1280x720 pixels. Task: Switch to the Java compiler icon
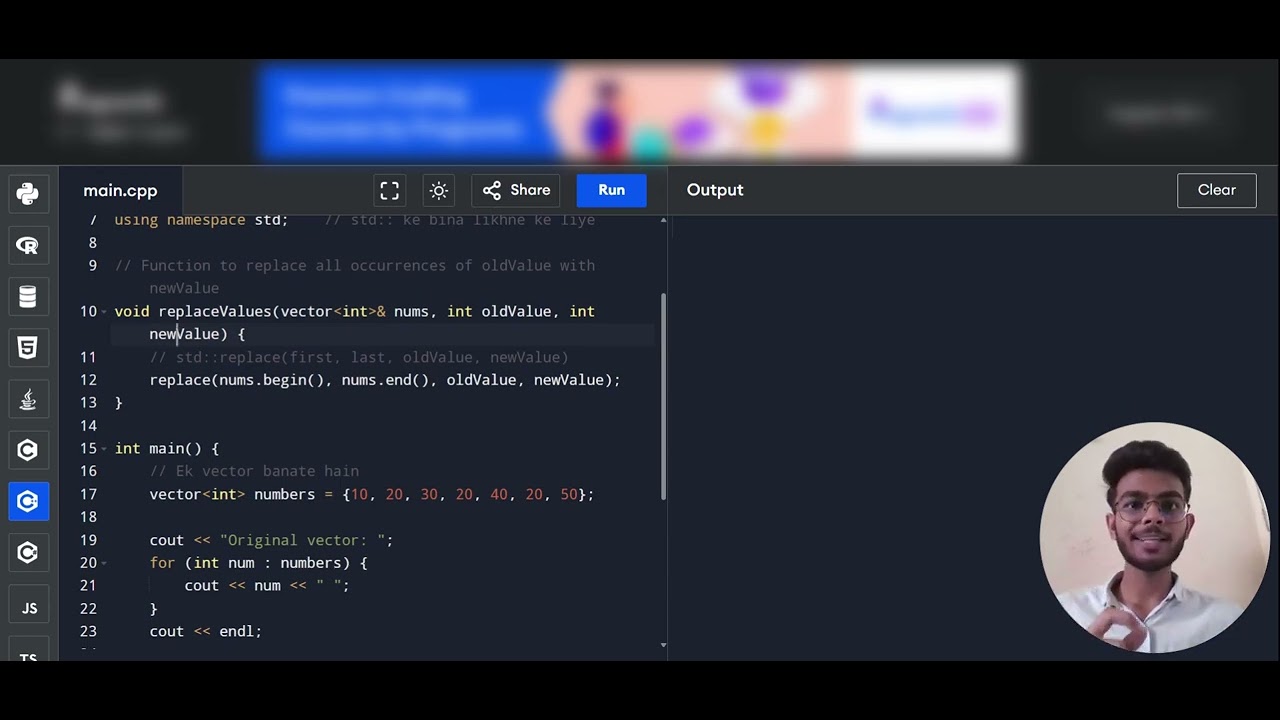coord(28,399)
